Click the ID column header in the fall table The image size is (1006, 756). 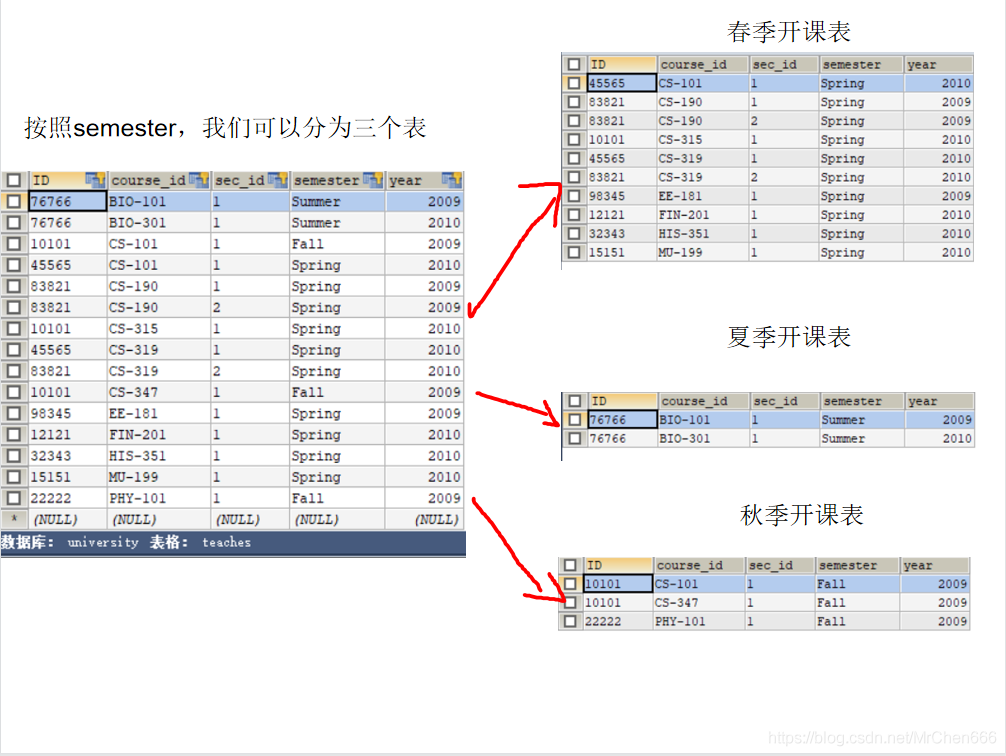(x=618, y=565)
